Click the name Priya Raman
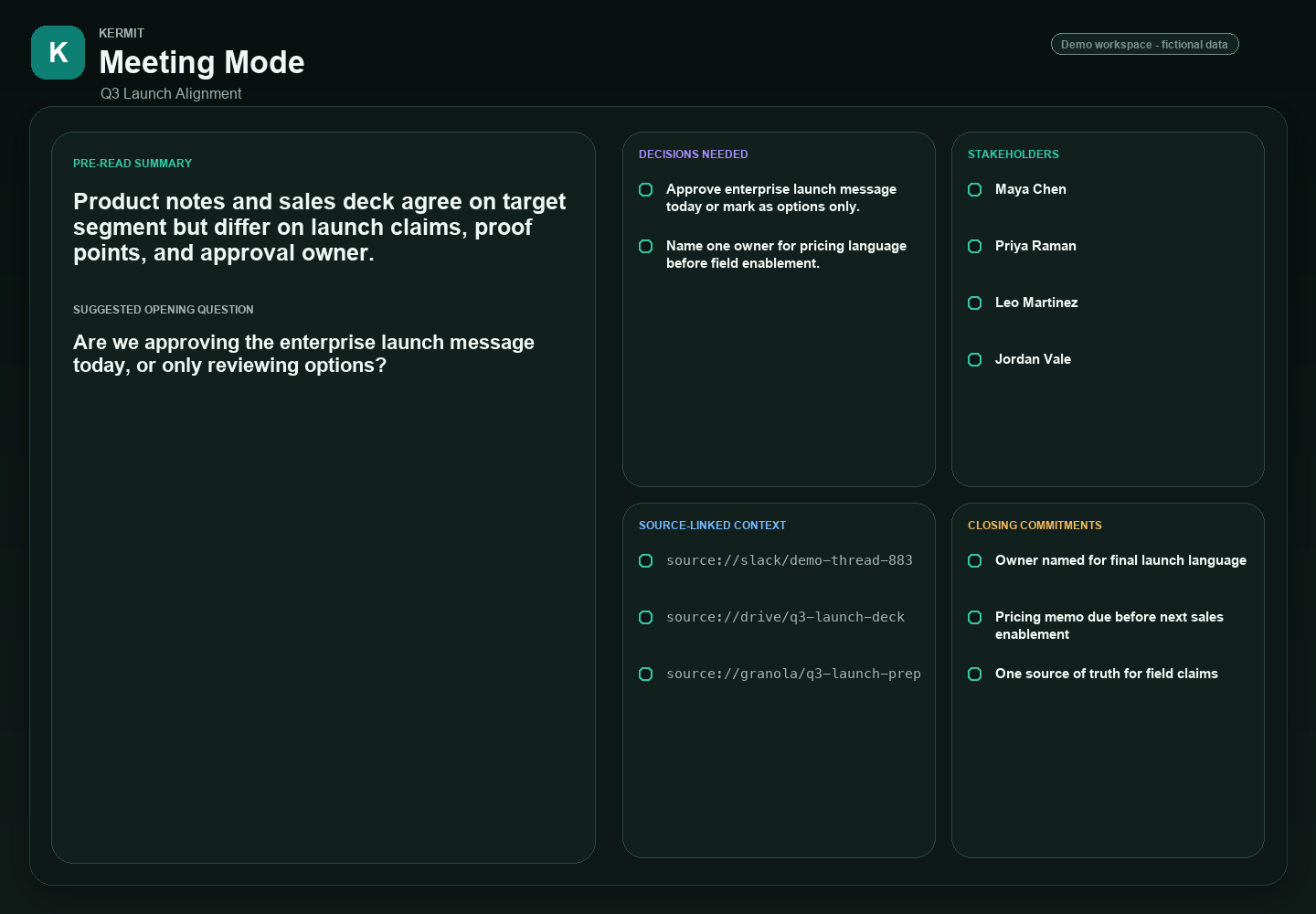The height and width of the screenshot is (914, 1316). click(x=1035, y=246)
